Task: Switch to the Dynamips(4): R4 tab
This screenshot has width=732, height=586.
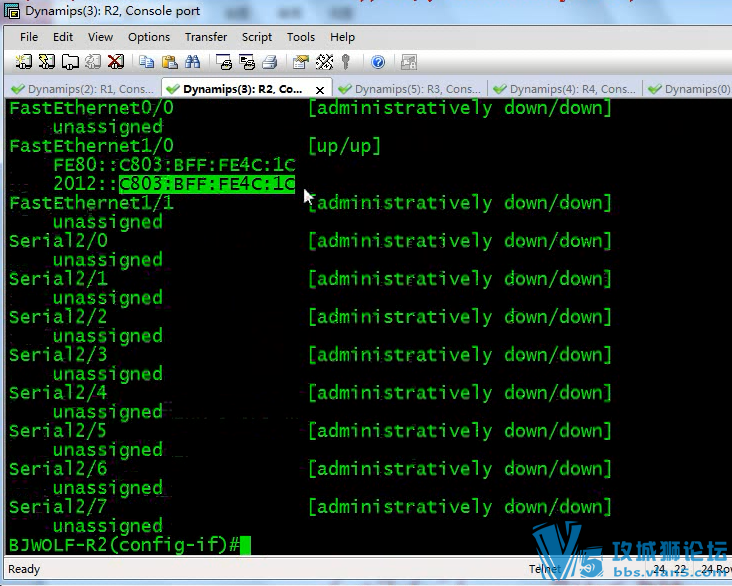Action: [x=565, y=89]
